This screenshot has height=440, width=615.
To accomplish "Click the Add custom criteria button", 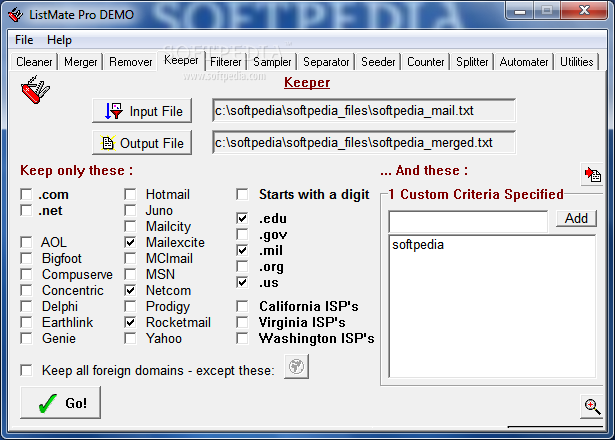I will point(576,218).
